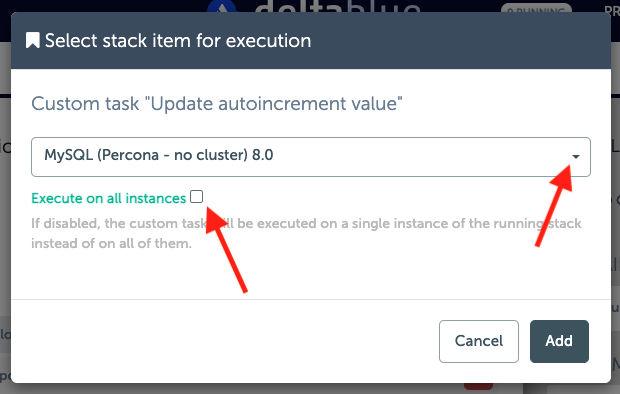Click the deltablue logo icon behind the dialog
Screen dimensions: 620x394
[x=221, y=6]
